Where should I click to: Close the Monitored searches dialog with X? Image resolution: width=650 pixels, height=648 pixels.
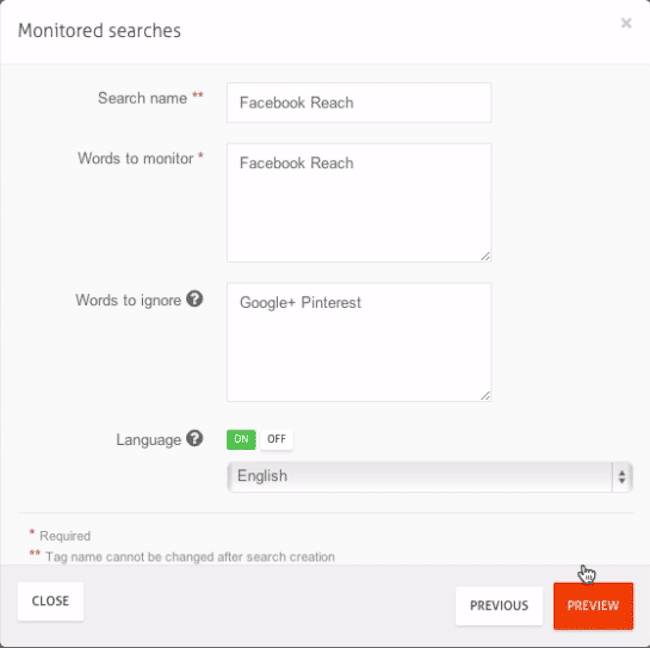pos(626,23)
